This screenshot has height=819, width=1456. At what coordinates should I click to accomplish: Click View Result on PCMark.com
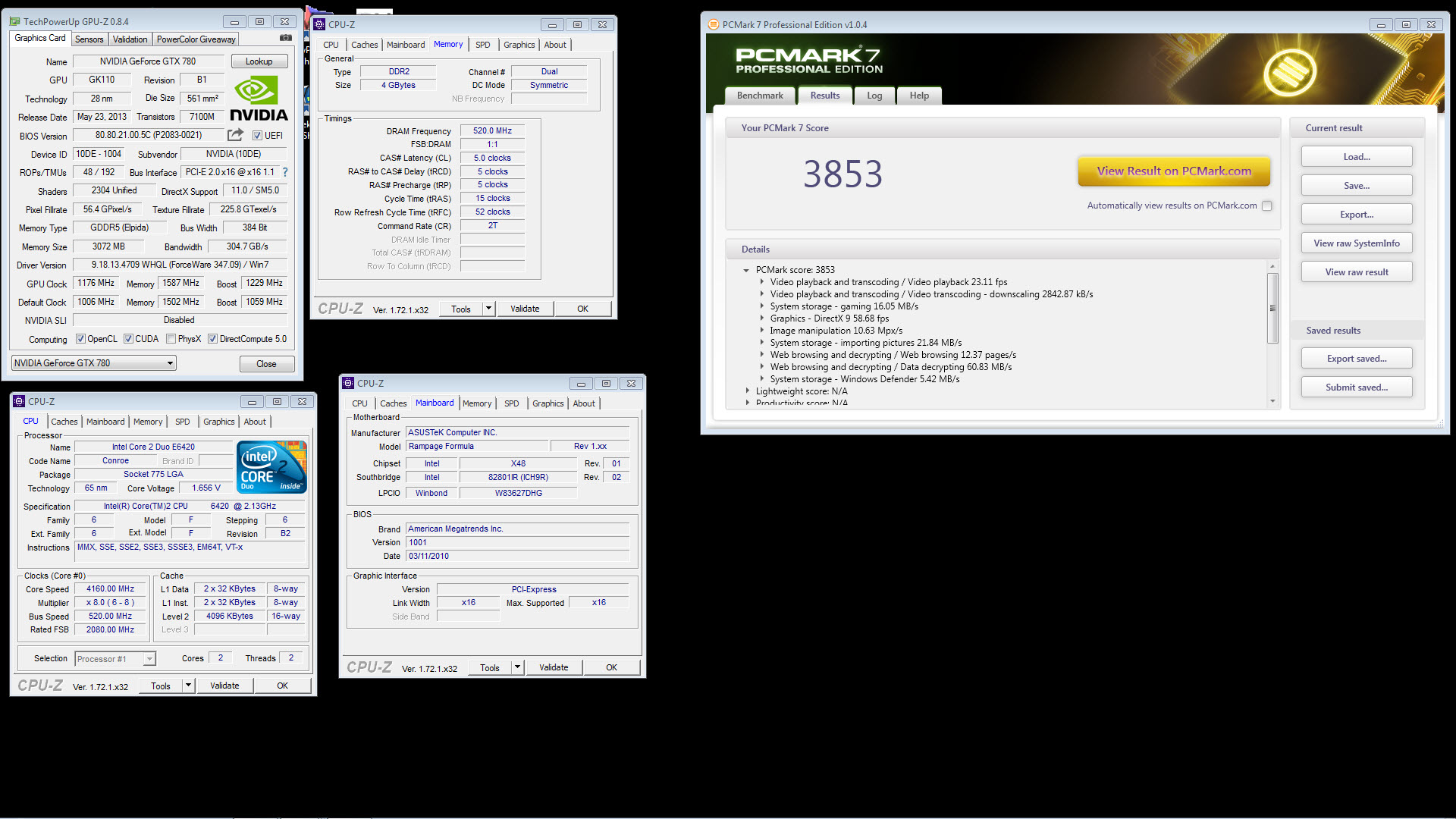(1174, 171)
